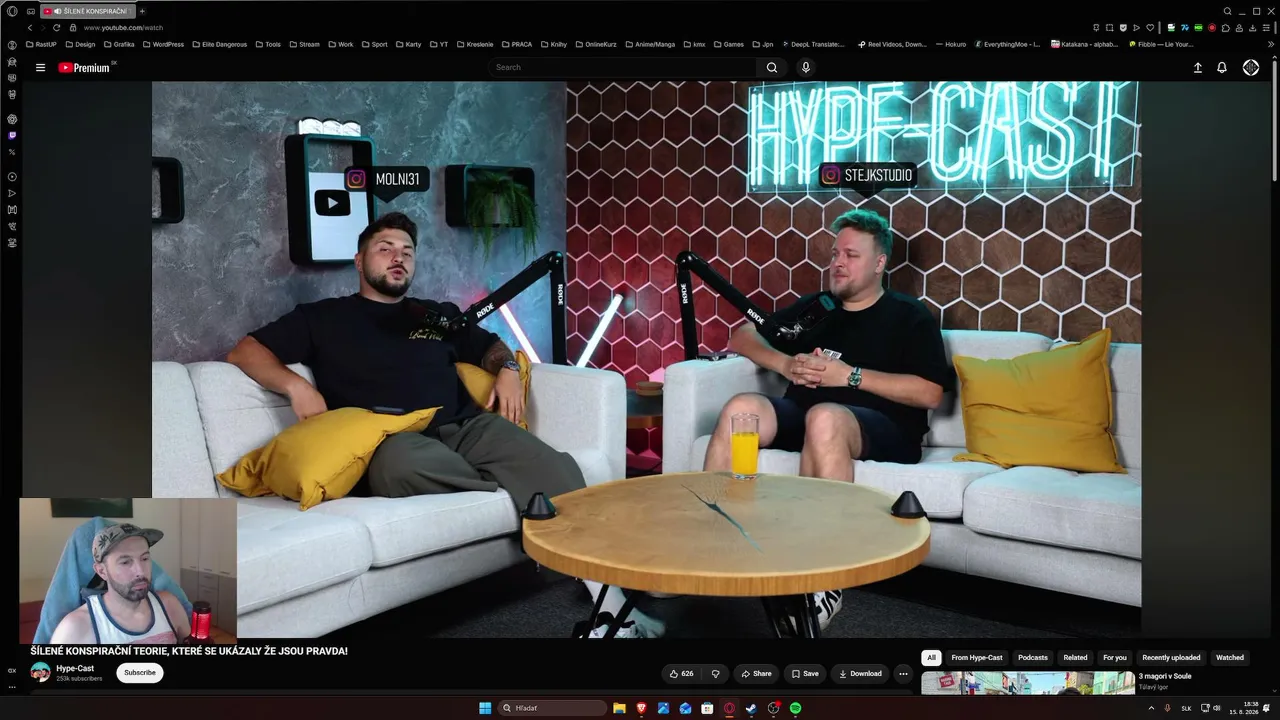Screen dimensions: 1280x720
Task: Click the video player to pause
Action: coord(646,360)
